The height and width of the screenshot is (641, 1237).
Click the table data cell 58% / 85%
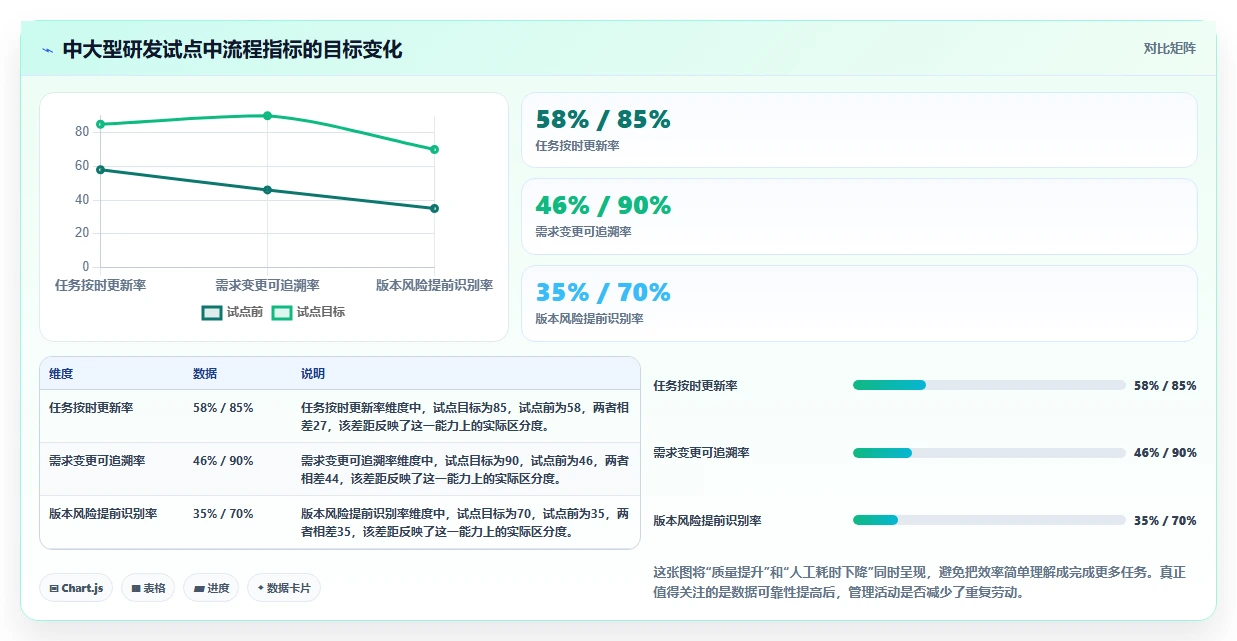223,408
